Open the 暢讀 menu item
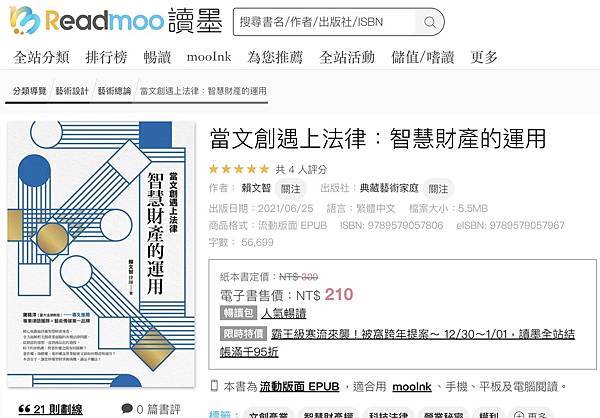The height and width of the screenshot is (418, 600). coord(157,57)
